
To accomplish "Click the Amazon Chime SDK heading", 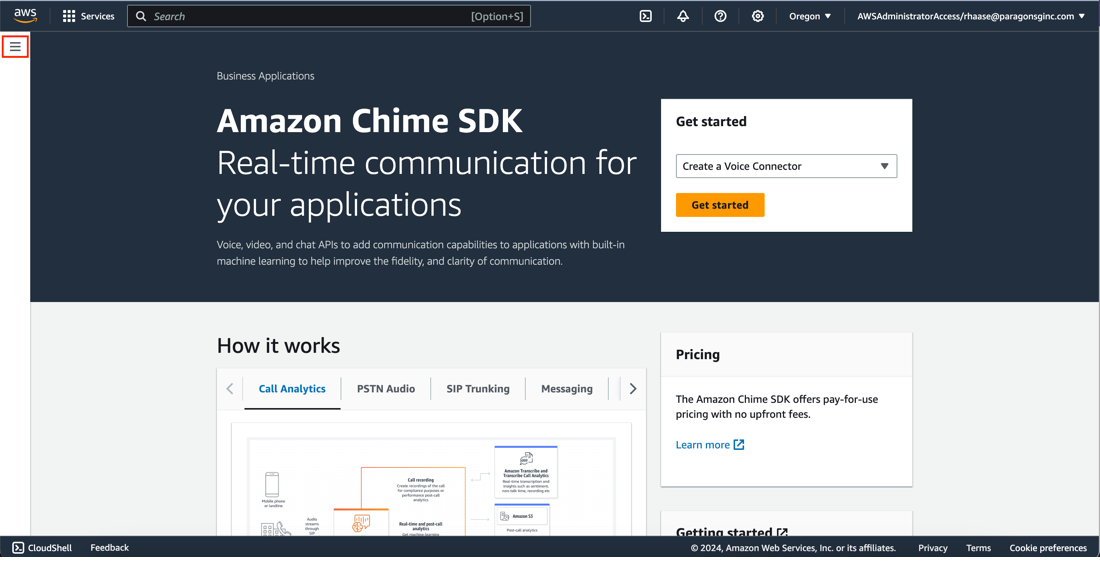I will pos(370,121).
